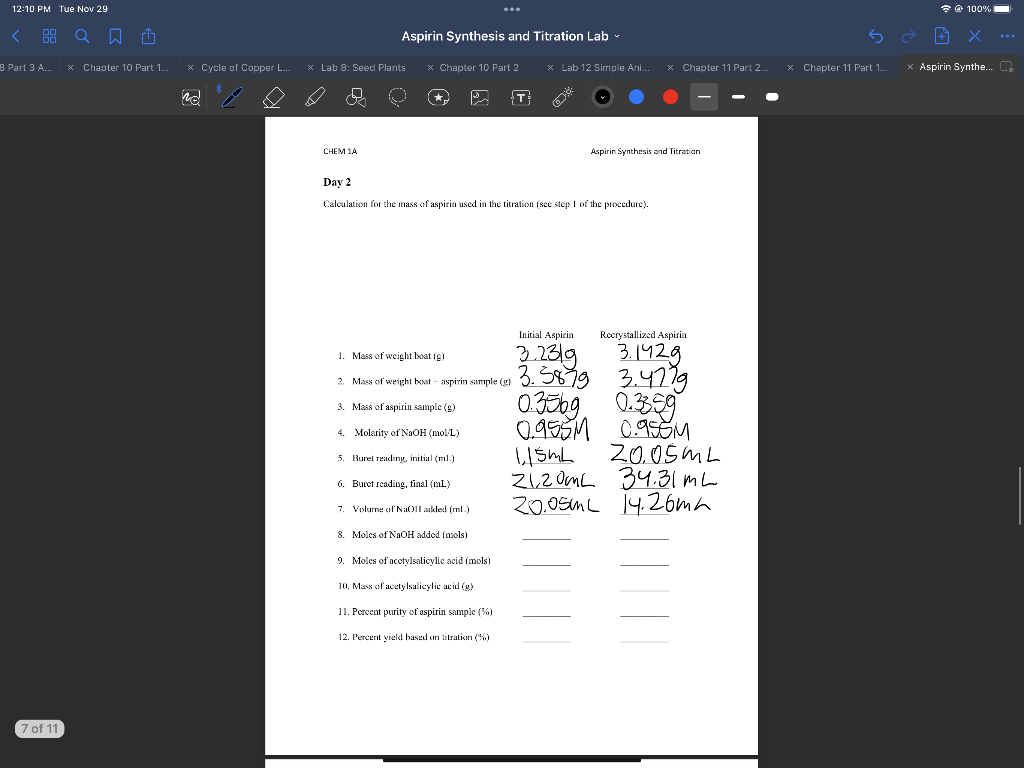Image resolution: width=1024 pixels, height=768 pixels.
Task: Tap the Wi-Fi status icon
Action: click(946, 9)
